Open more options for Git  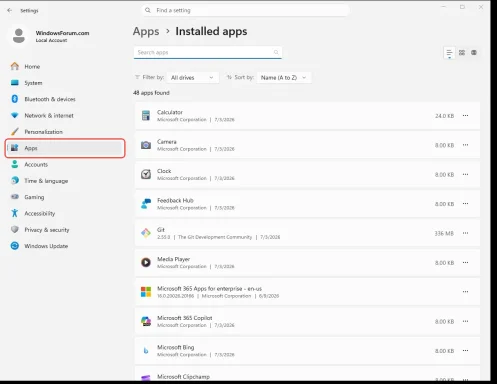pos(466,233)
